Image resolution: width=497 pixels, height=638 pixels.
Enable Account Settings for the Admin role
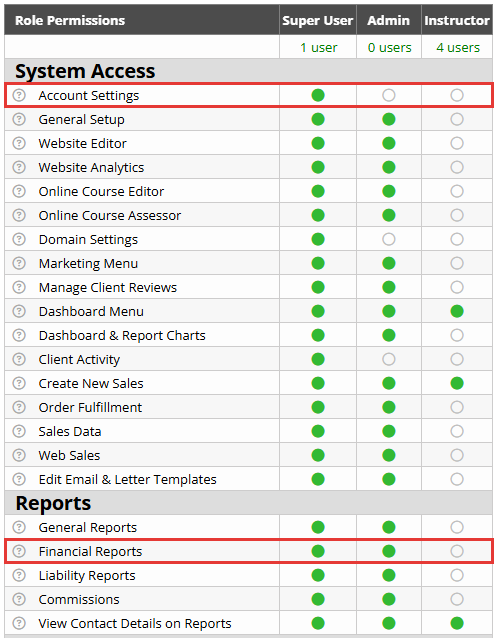click(389, 95)
